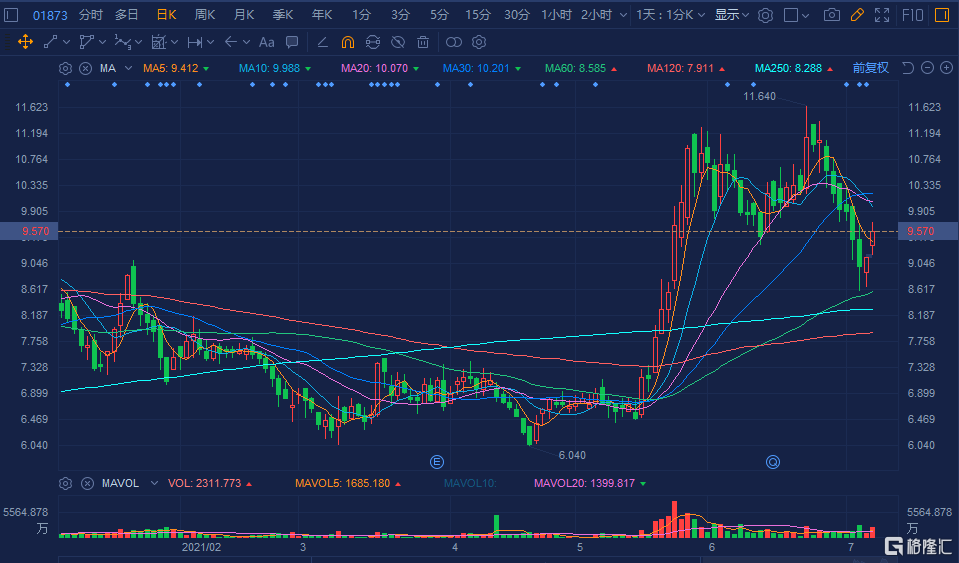Click the overlapping circles compare icon
Screen dimensions: 959x563
click(454, 42)
